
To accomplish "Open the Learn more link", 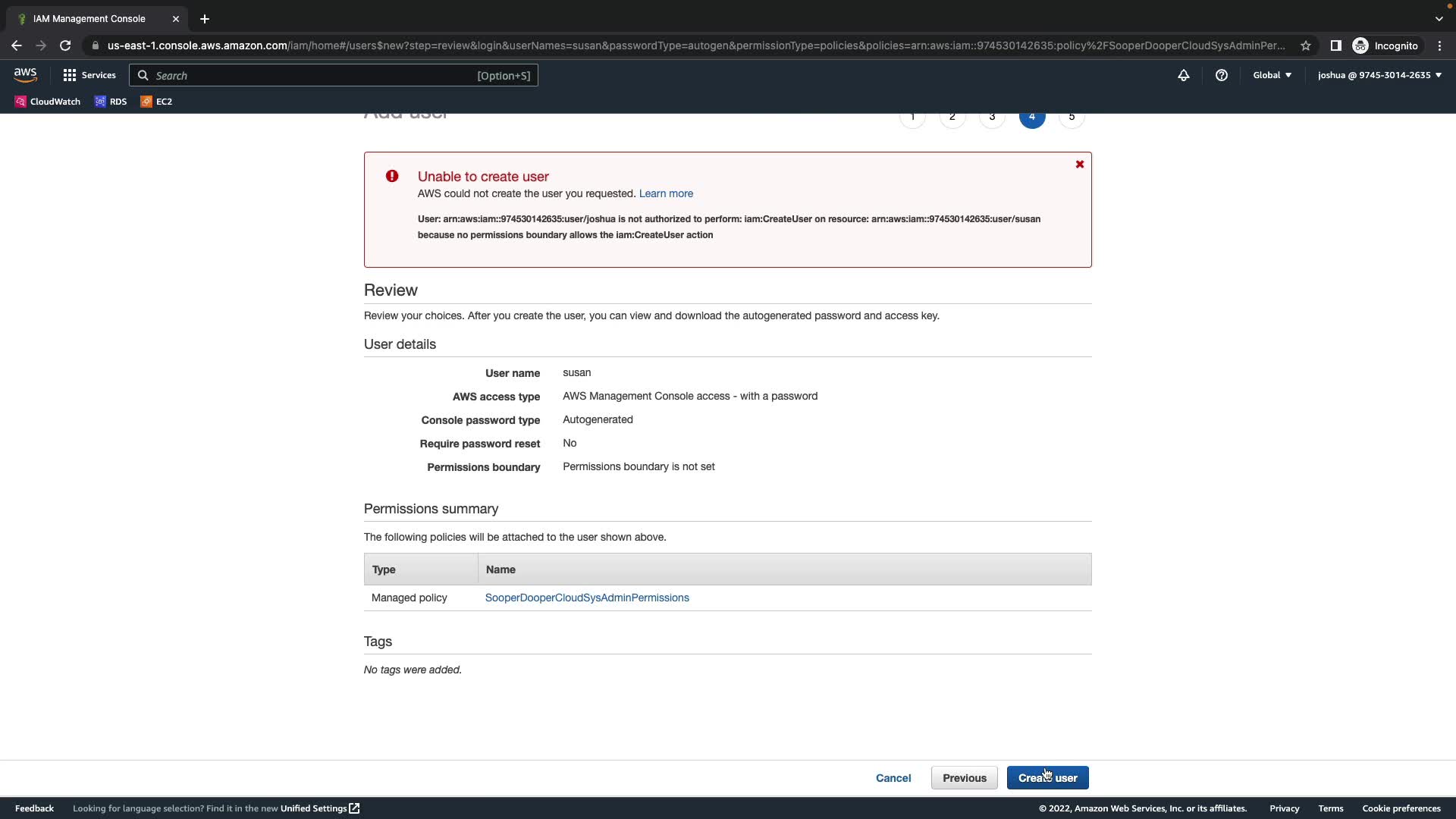I will (x=665, y=194).
